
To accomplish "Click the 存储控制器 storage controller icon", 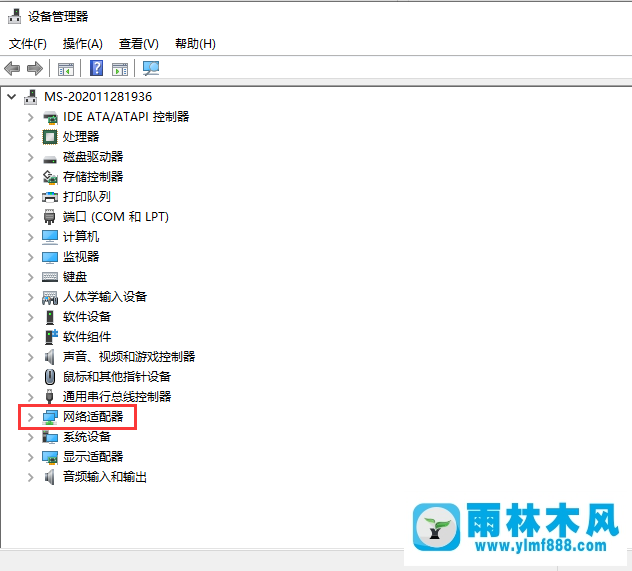I will pyautogui.click(x=50, y=177).
